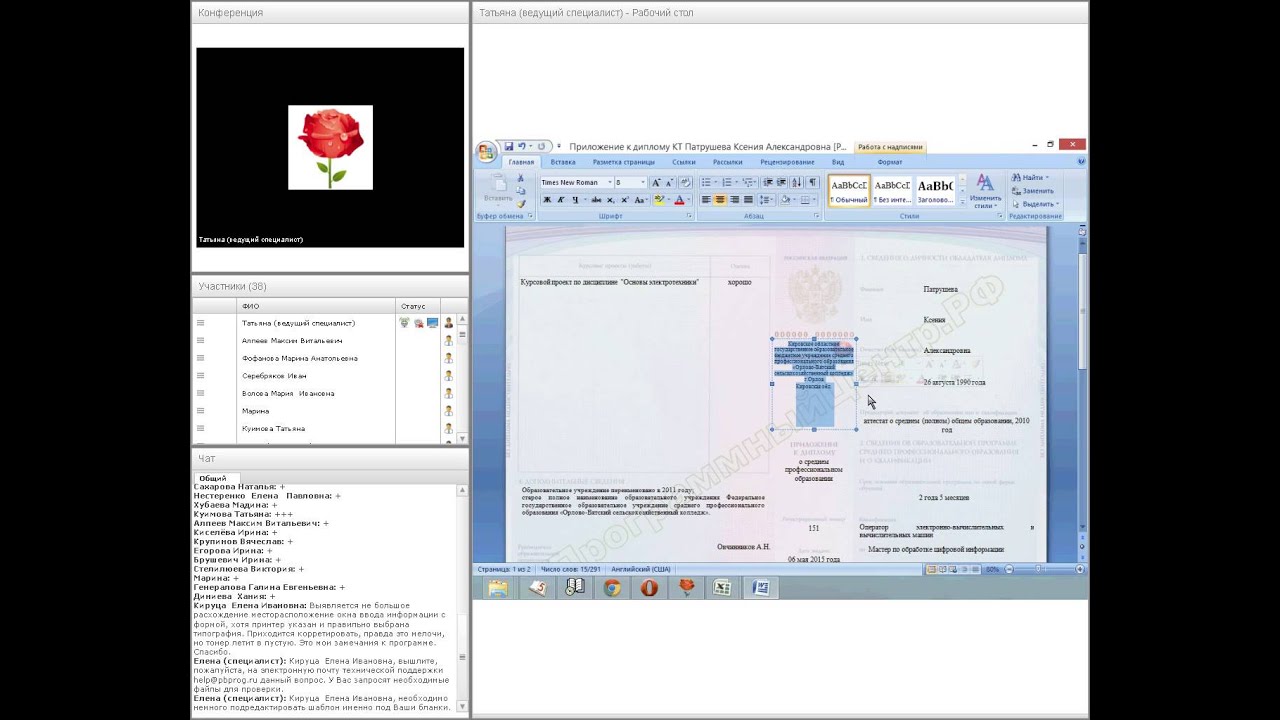Open the font color picker

pos(680,200)
